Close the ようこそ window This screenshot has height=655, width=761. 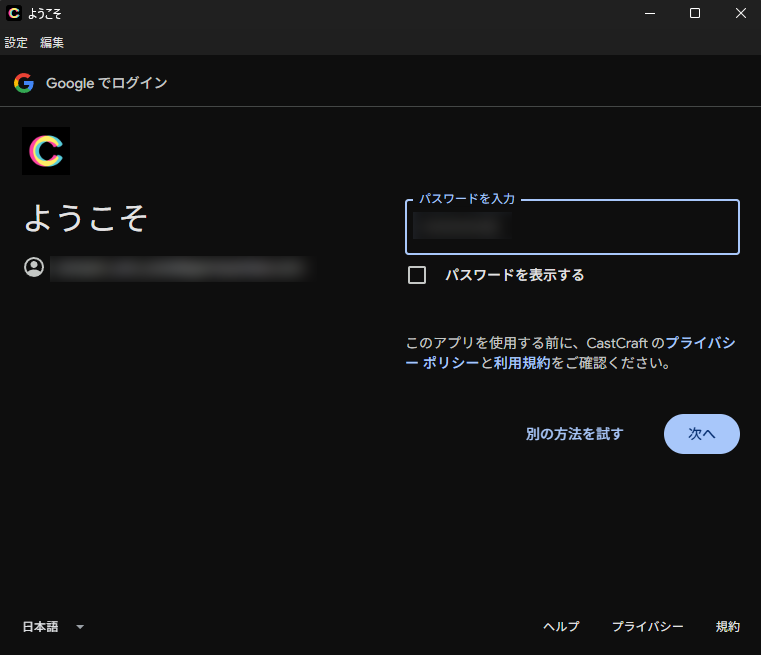[741, 13]
